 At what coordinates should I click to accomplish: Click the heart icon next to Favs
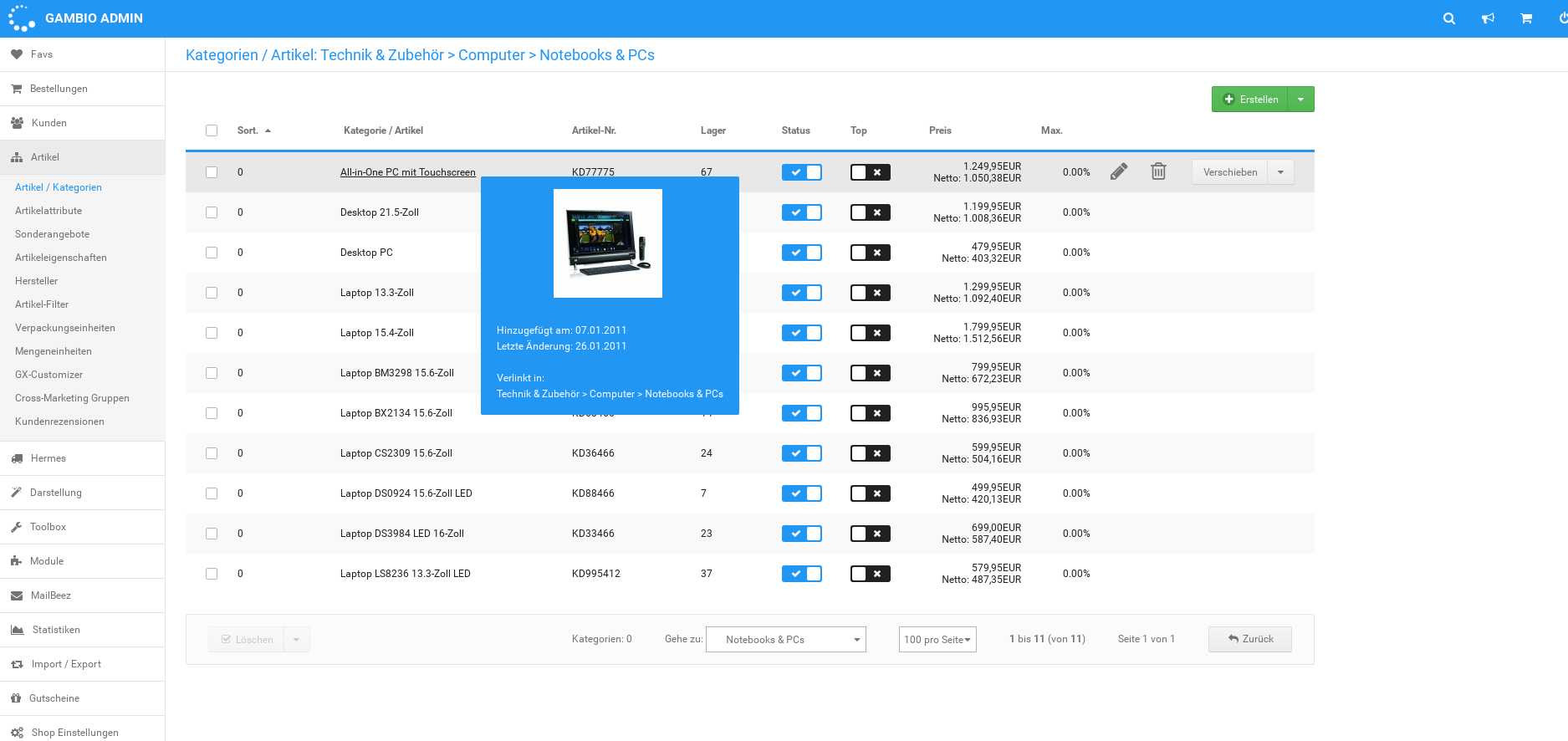pyautogui.click(x=17, y=54)
